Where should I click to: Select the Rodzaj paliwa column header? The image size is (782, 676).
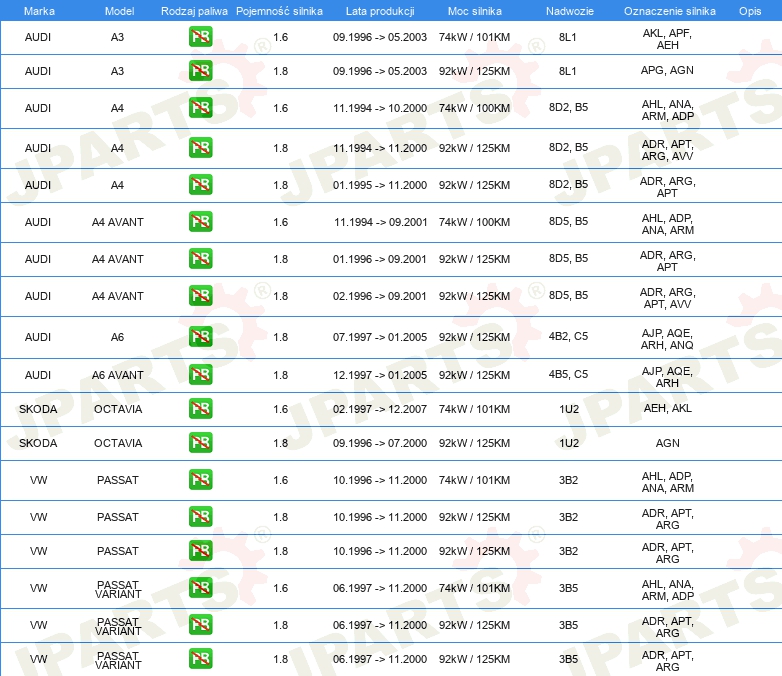coord(194,10)
